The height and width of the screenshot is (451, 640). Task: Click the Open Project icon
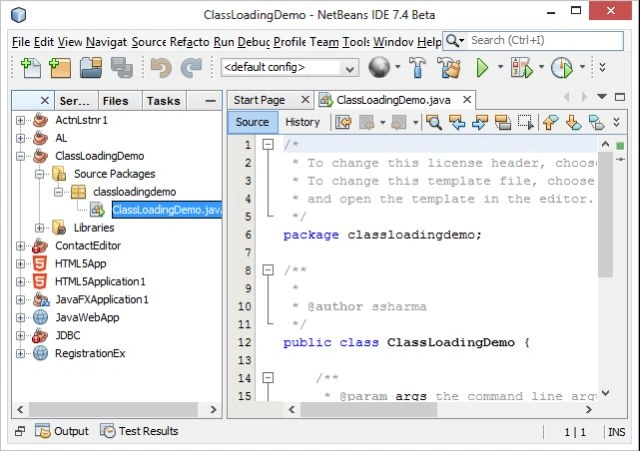91,68
